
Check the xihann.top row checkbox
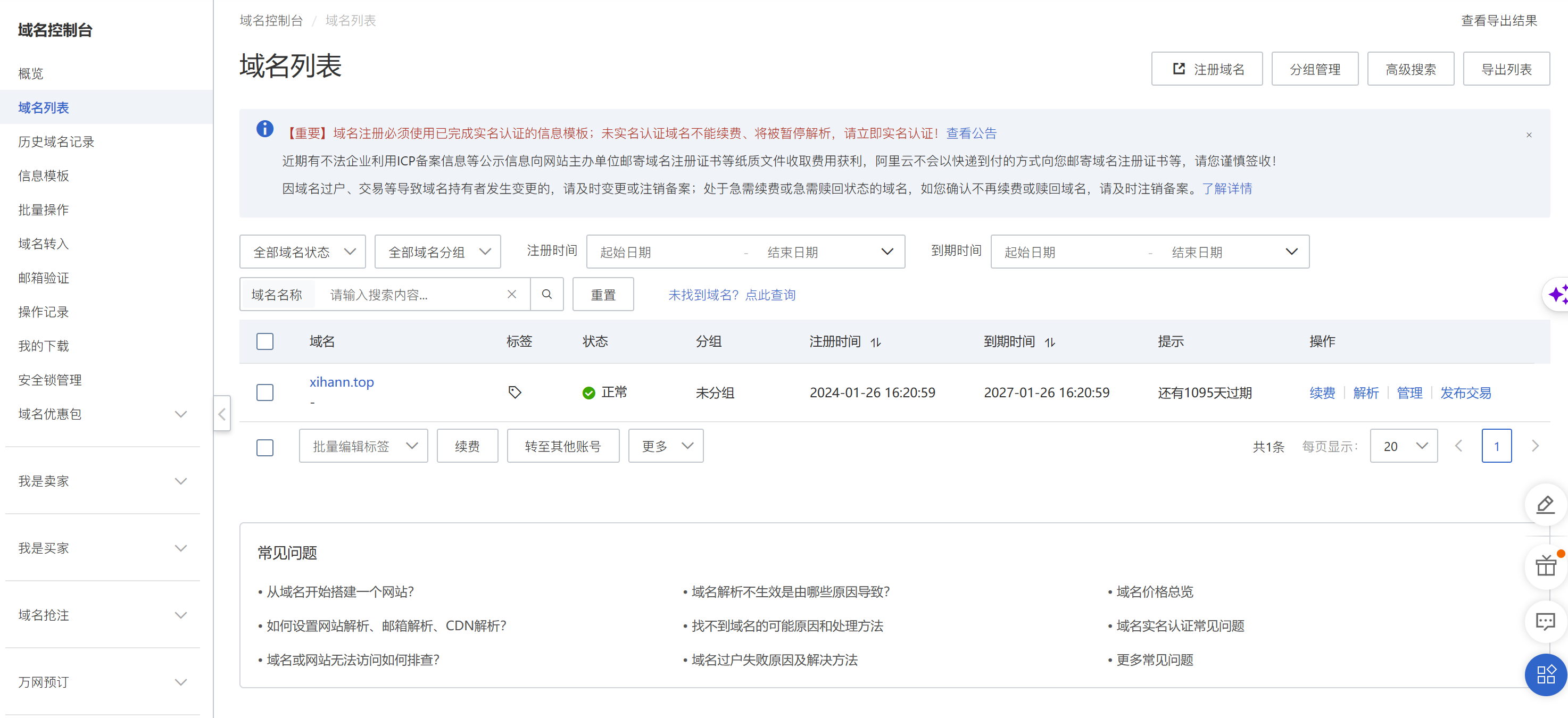click(x=265, y=393)
